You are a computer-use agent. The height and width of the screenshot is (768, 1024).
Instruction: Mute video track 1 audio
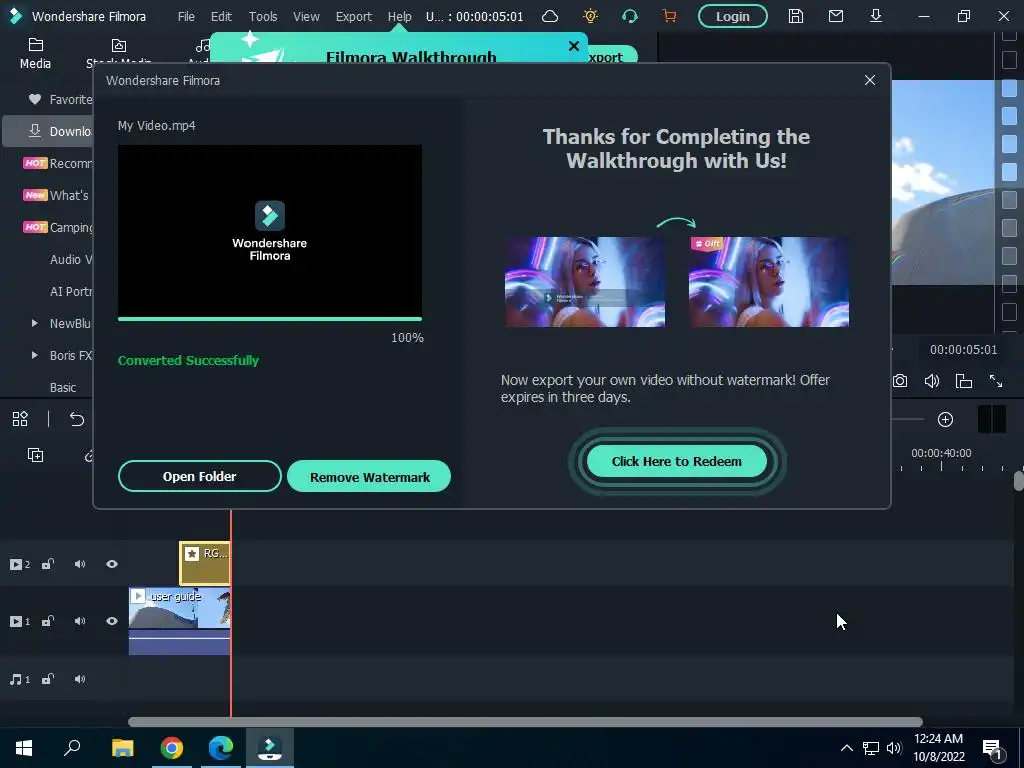(x=80, y=621)
